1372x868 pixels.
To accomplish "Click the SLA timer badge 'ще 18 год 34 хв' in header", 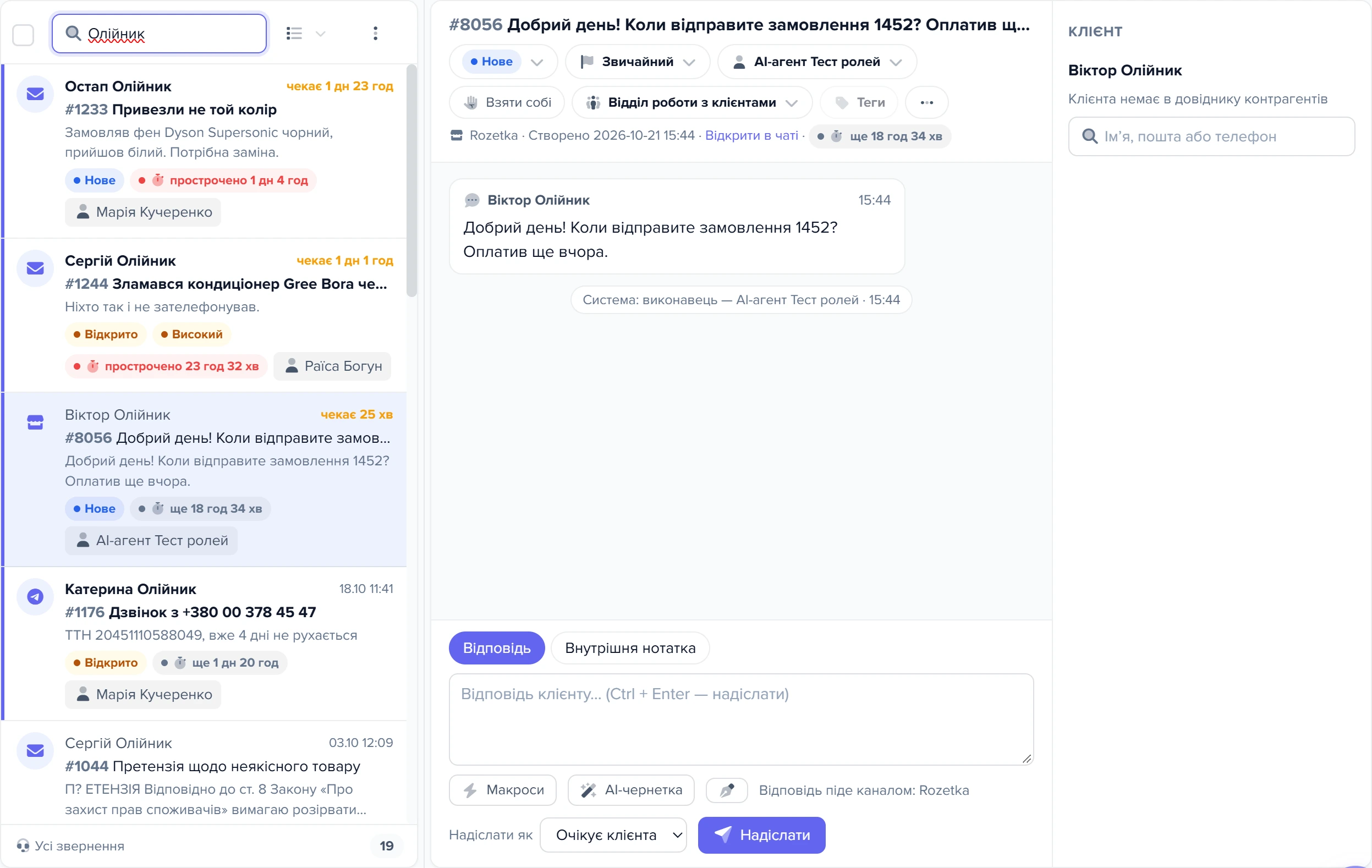I will pyautogui.click(x=879, y=136).
